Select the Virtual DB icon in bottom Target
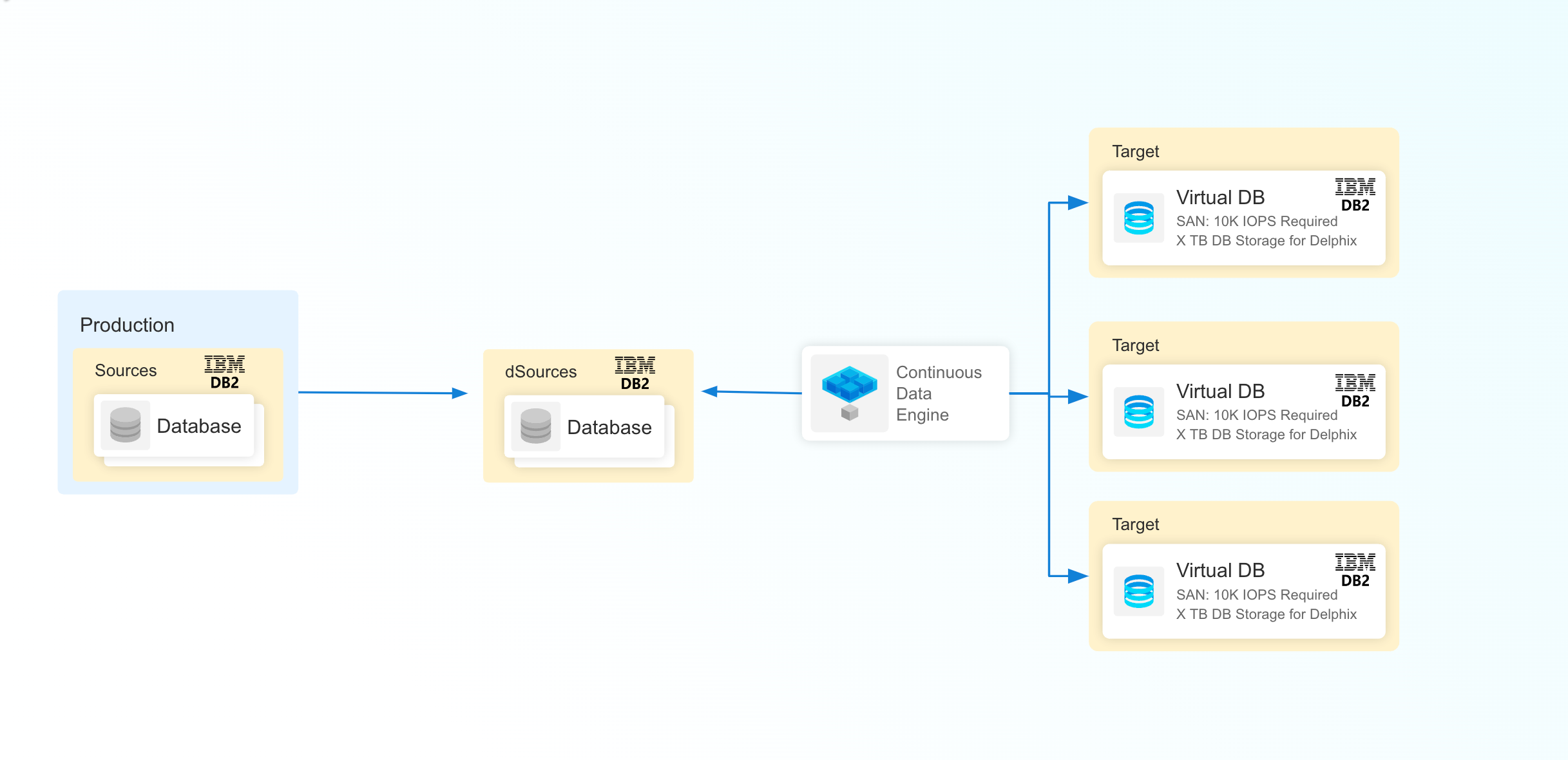Screen dimensions: 1568x760 (1138, 591)
